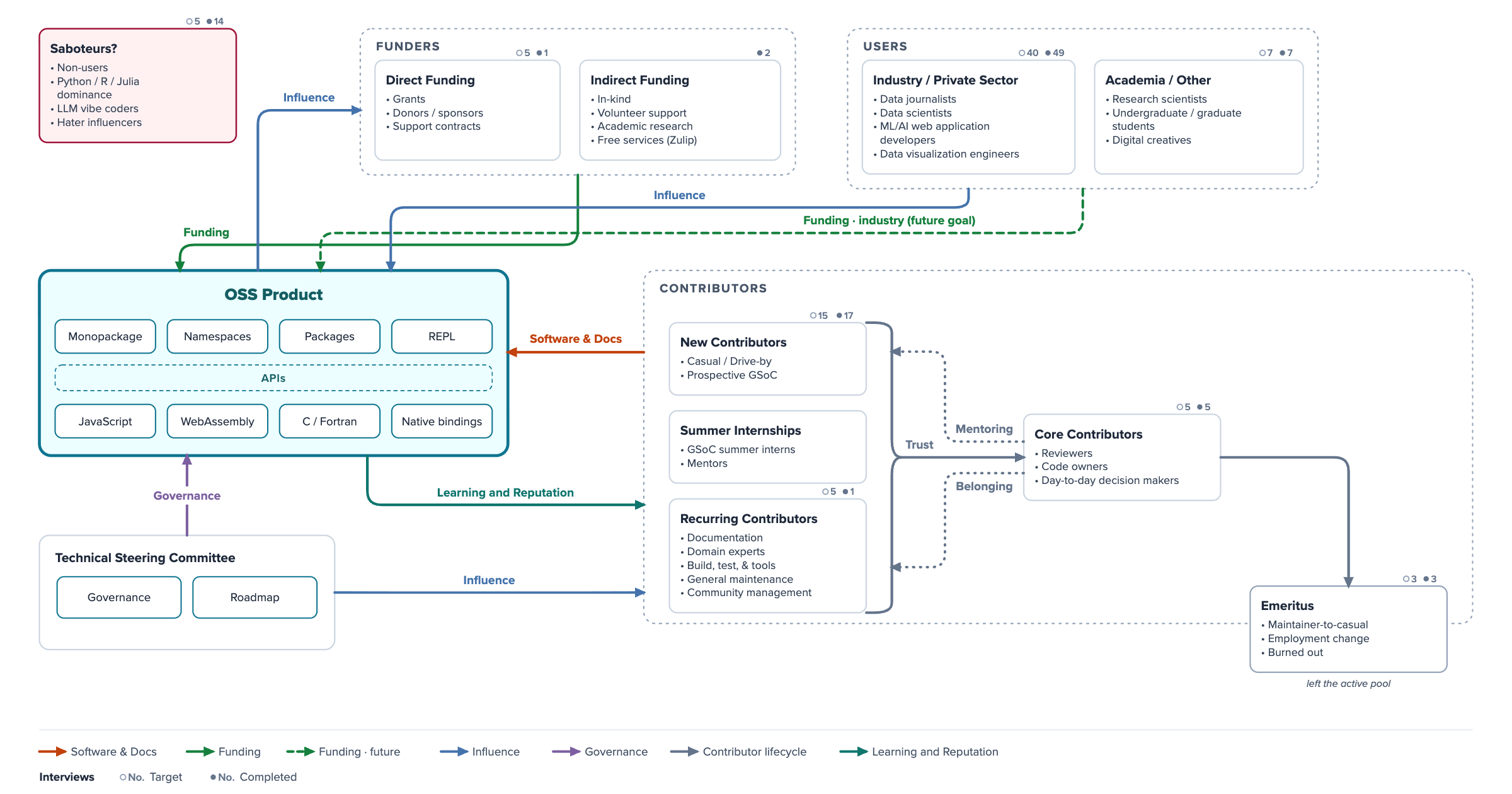Viewport: 1512px width, 794px height.
Task: Select the Governance legend entry
Action: [600, 752]
